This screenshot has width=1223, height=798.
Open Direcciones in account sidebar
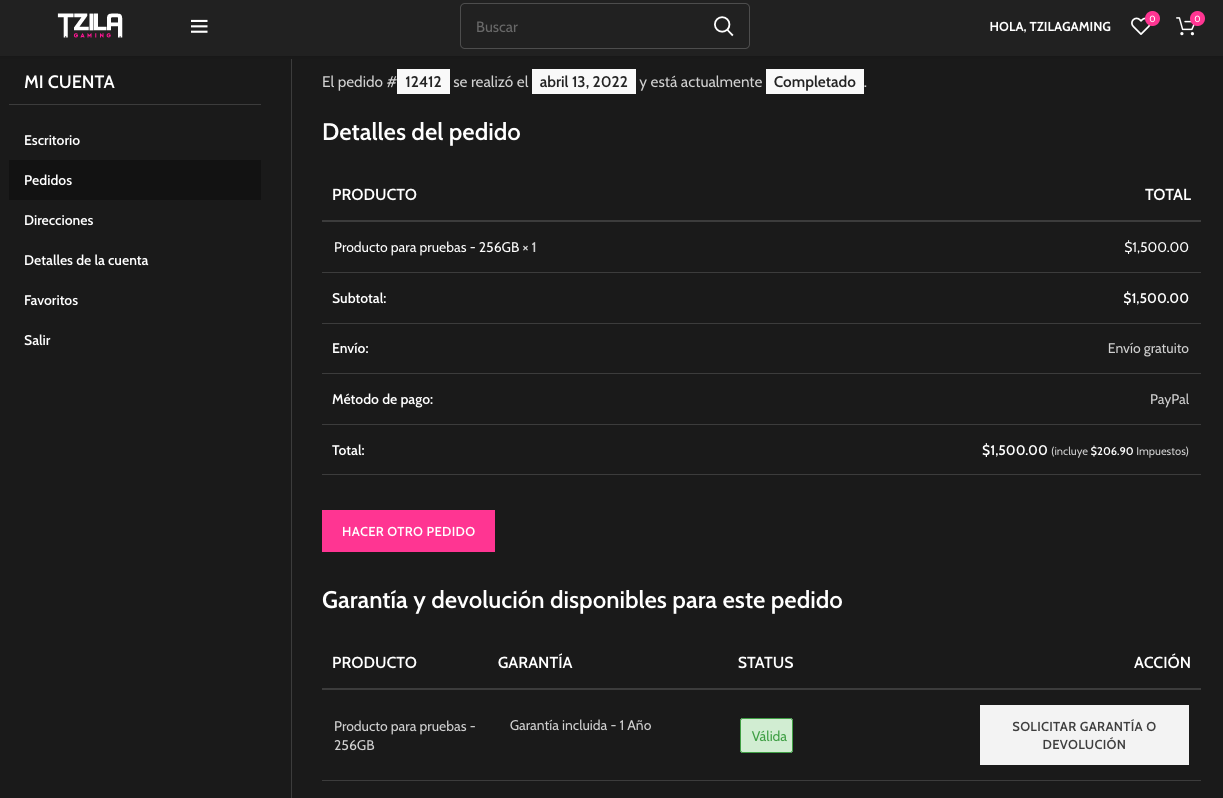[59, 220]
